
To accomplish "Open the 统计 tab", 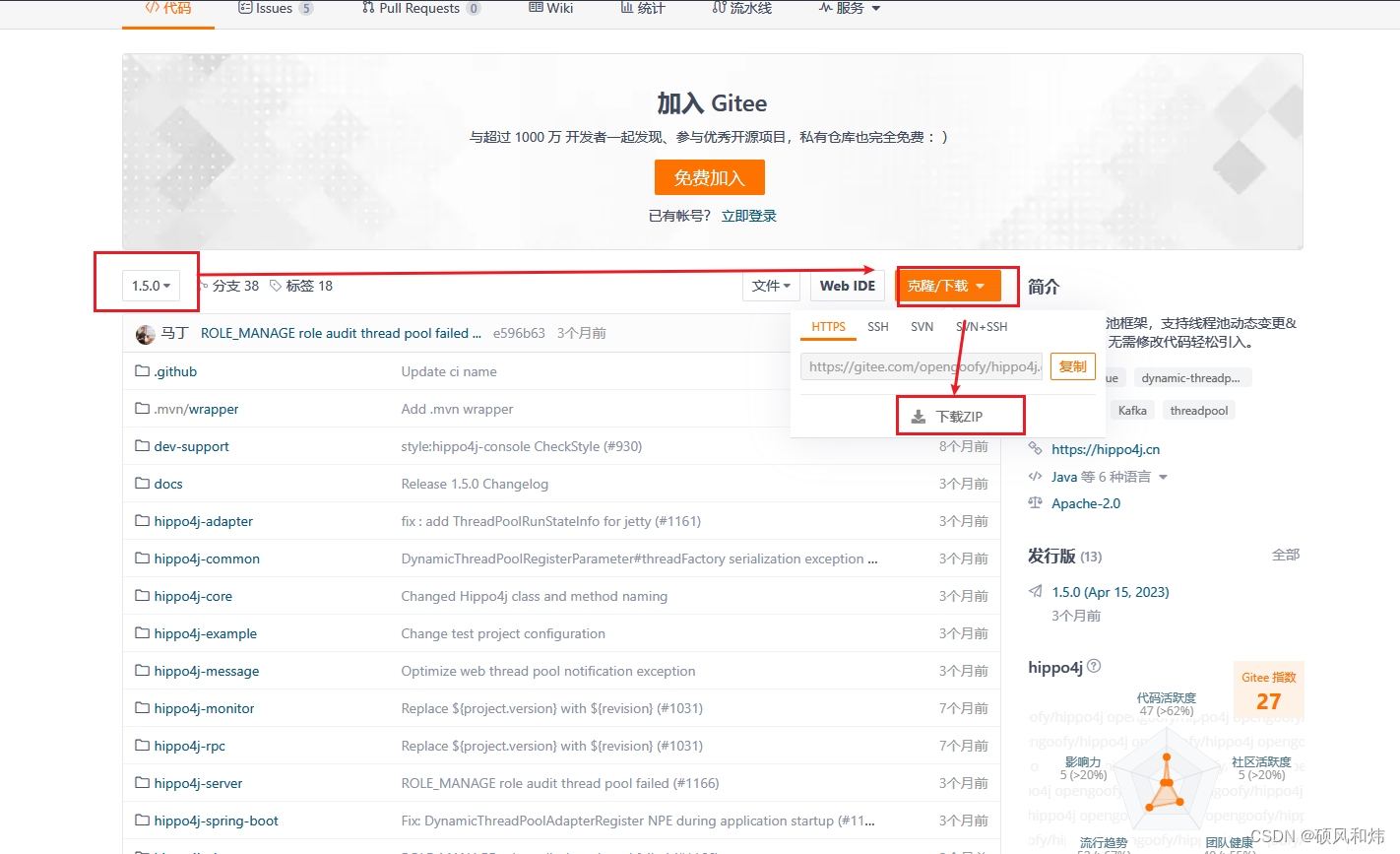I will point(643,8).
